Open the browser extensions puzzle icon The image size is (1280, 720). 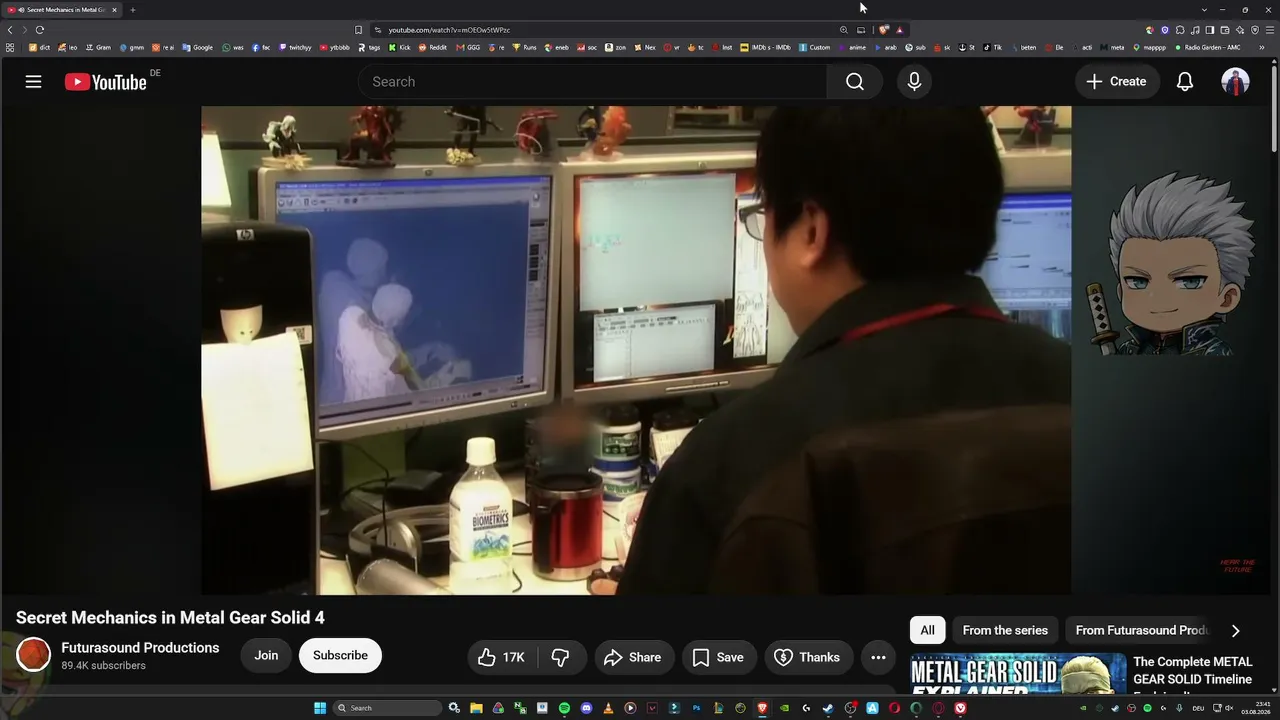[1180, 30]
